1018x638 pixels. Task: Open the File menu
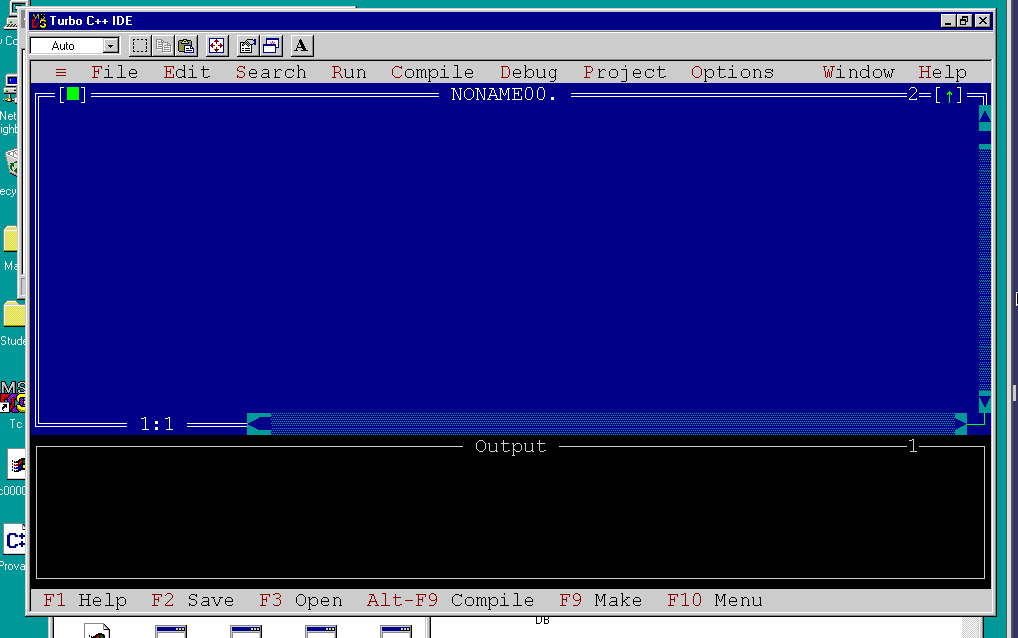[115, 72]
